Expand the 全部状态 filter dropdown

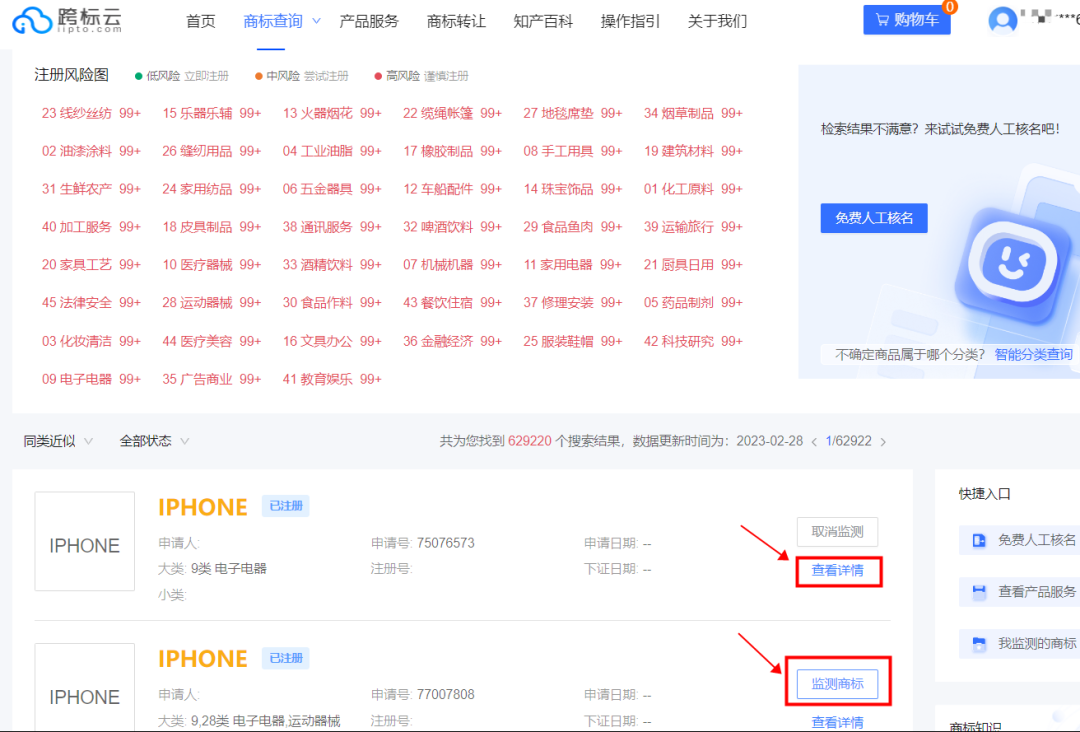(154, 441)
